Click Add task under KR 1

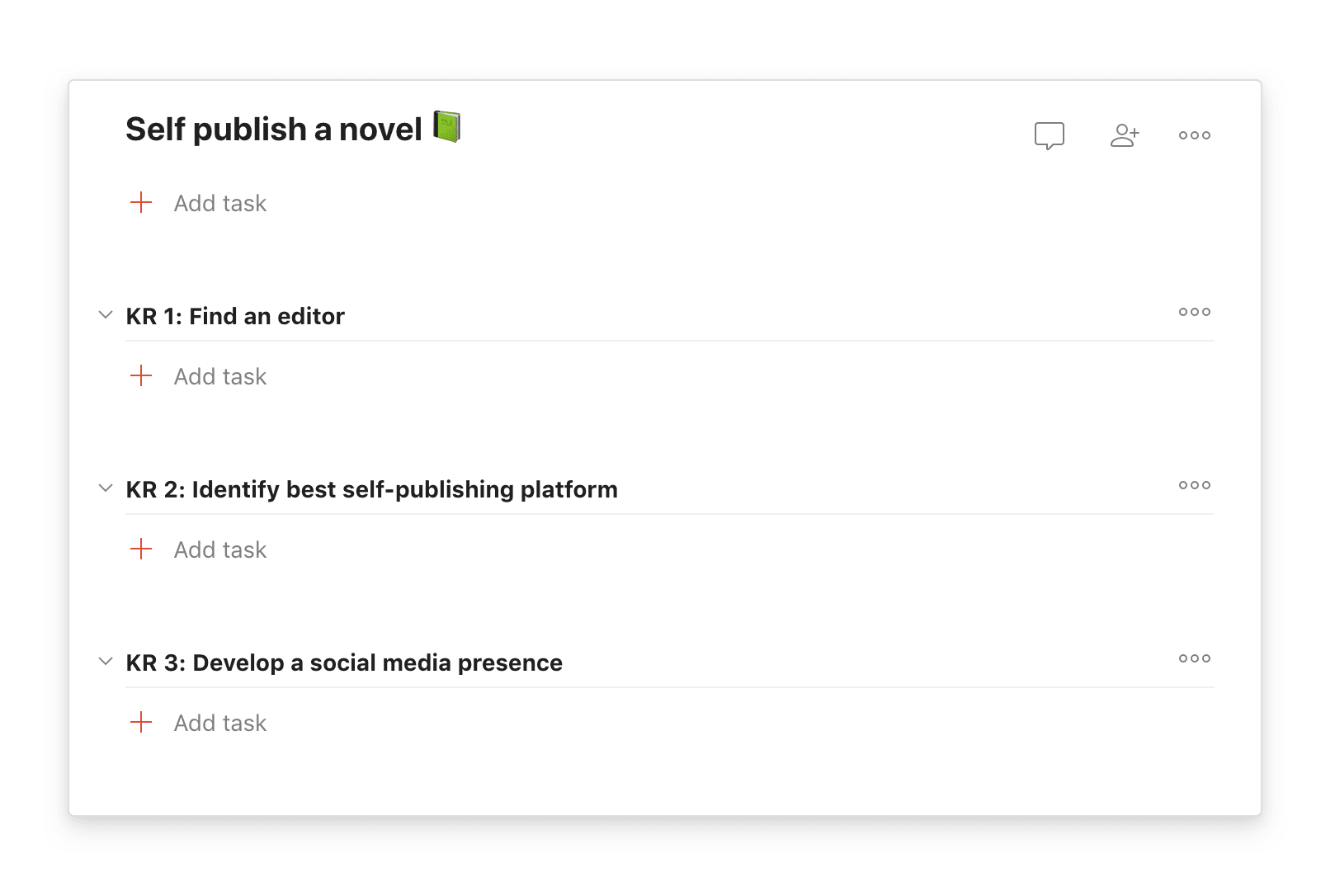click(x=219, y=375)
